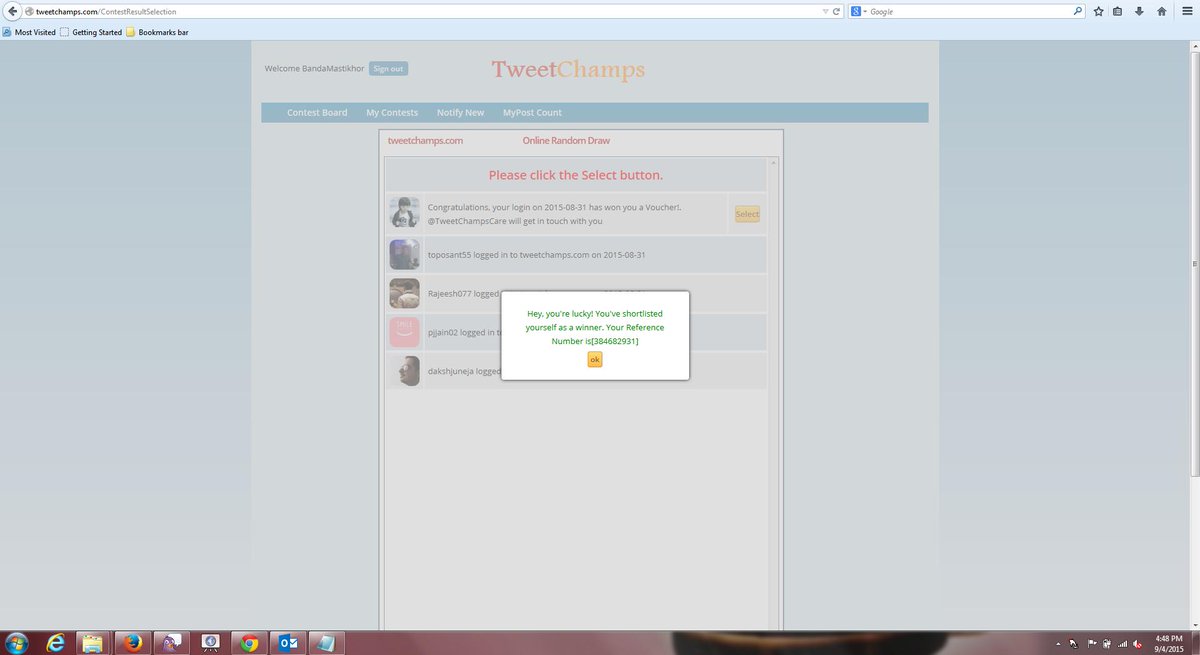This screenshot has height=655, width=1200.
Task: Click toposant55's avatar thumbnail
Action: [x=404, y=254]
